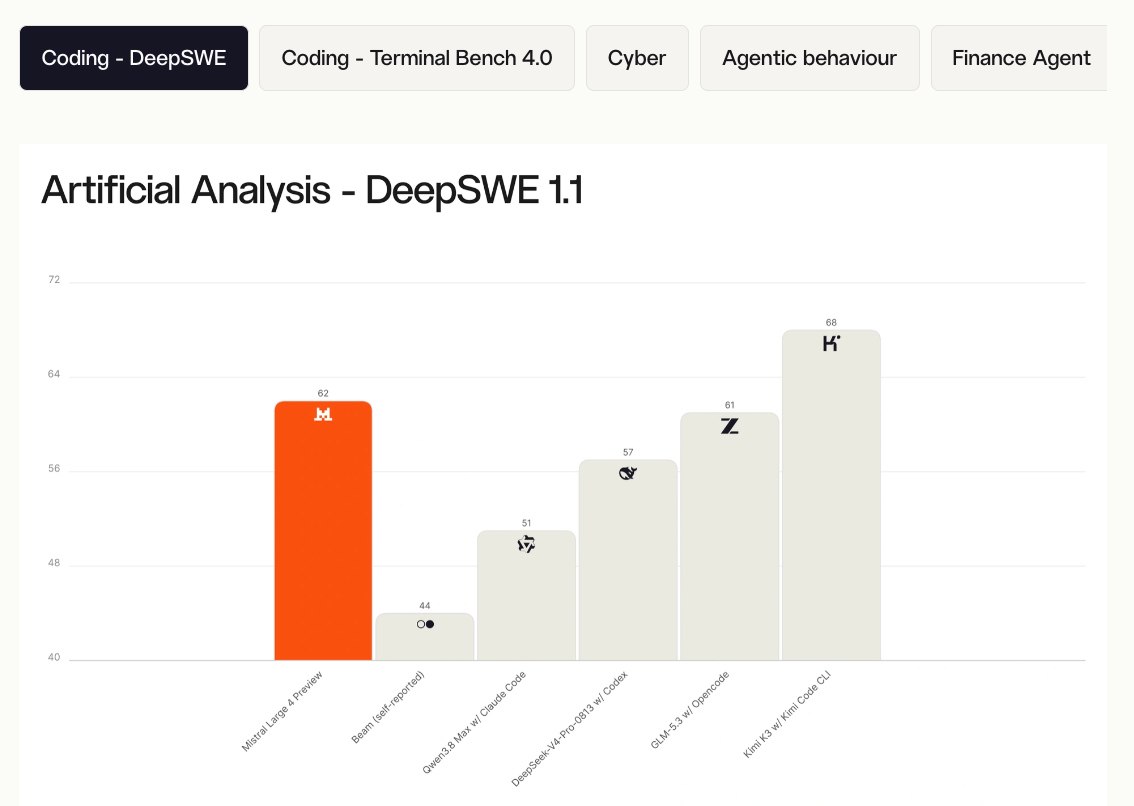Screen dimensions: 1134x806
Task: Click the Qwen logo on the 51 bar
Action: [x=526, y=544]
